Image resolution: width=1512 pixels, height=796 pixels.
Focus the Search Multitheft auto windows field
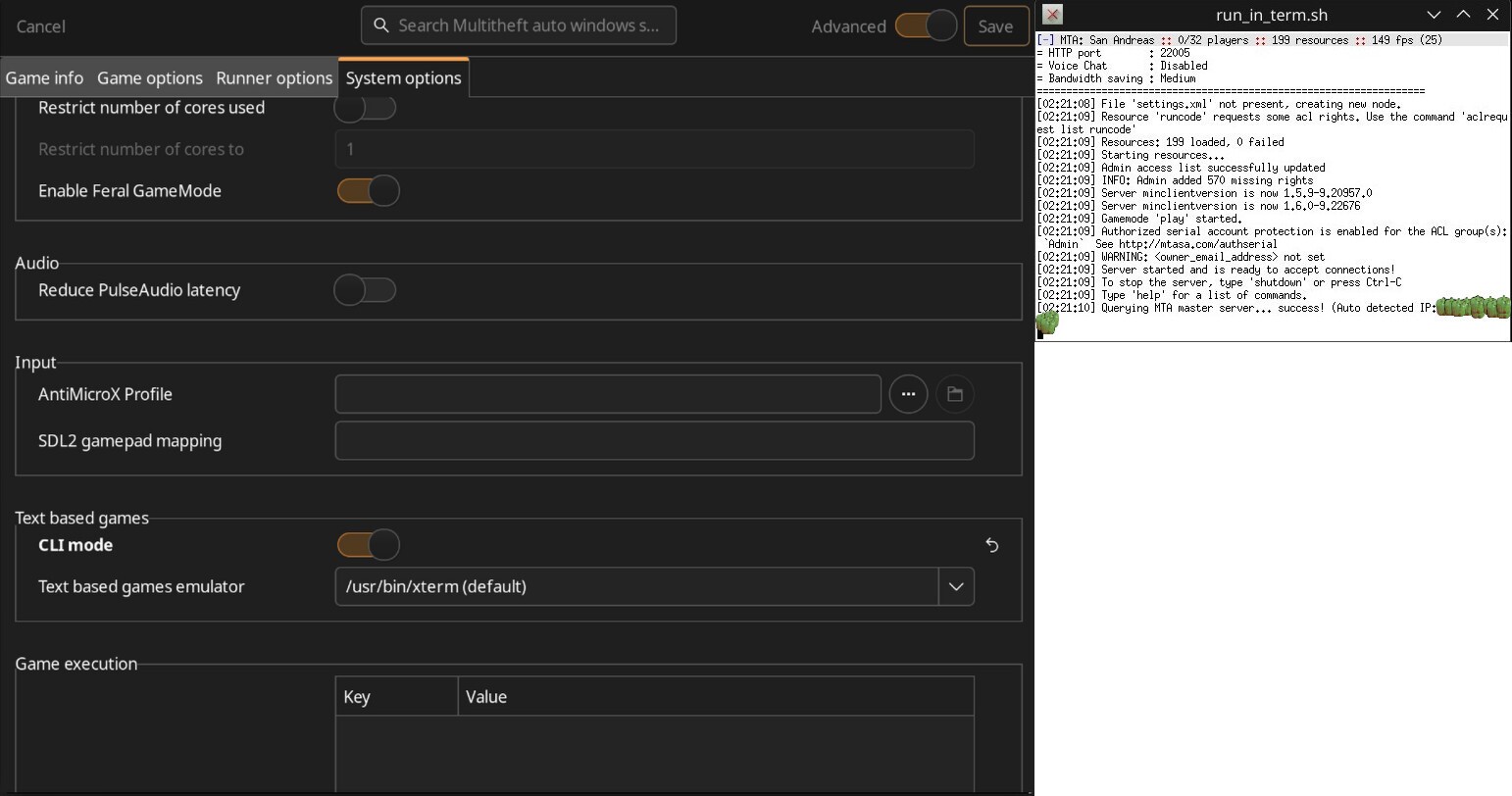519,25
